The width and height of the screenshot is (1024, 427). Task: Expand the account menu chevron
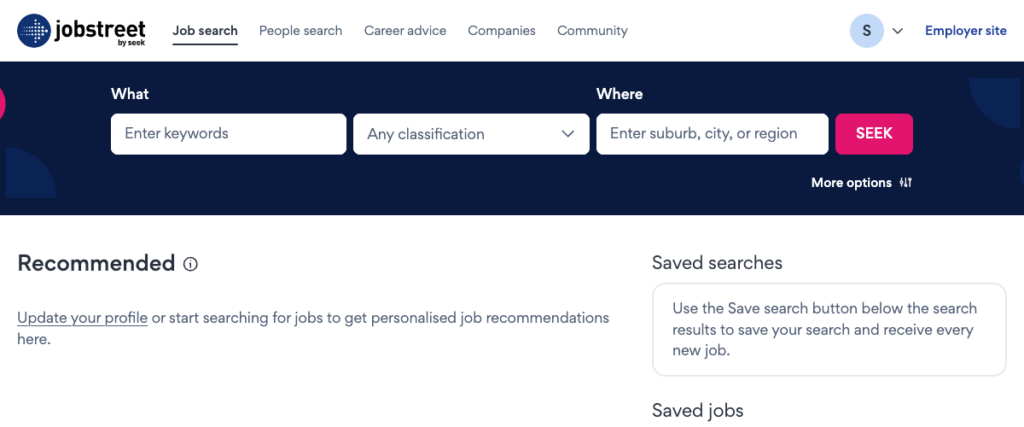(898, 31)
